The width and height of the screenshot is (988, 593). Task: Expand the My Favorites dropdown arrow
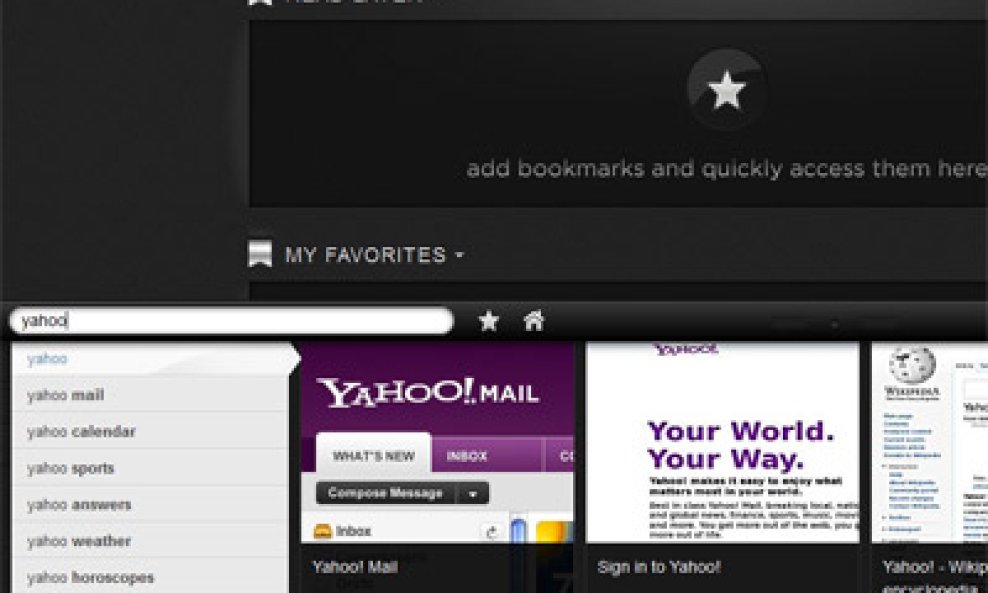point(459,255)
